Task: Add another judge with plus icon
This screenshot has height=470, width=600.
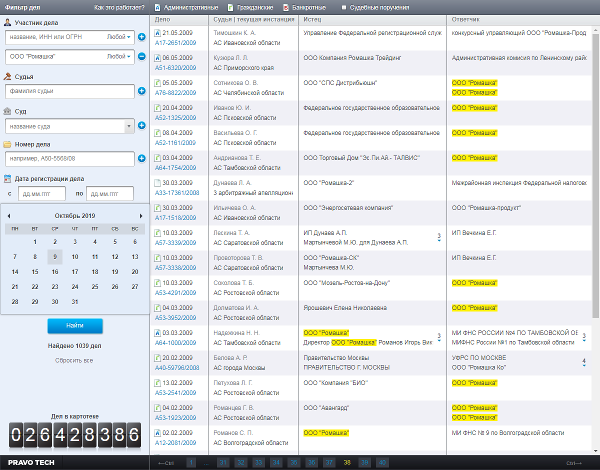Action: [142, 91]
